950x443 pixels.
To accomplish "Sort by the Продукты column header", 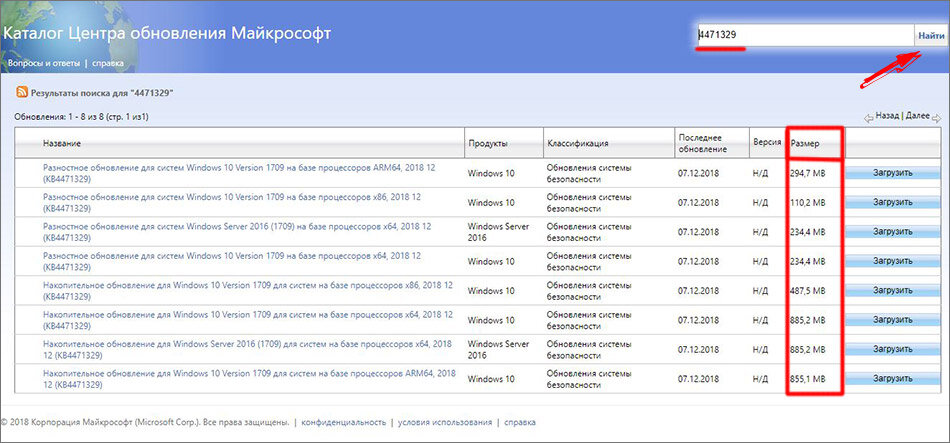I will coord(488,144).
